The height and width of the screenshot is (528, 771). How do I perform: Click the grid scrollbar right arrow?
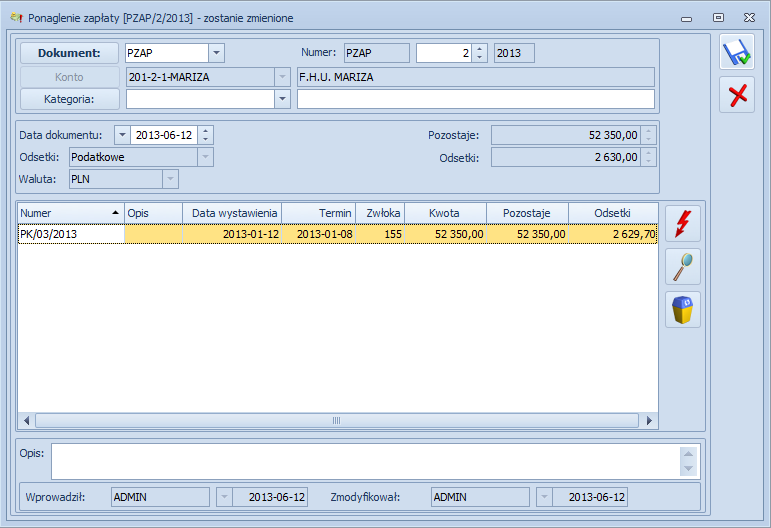tap(649, 420)
